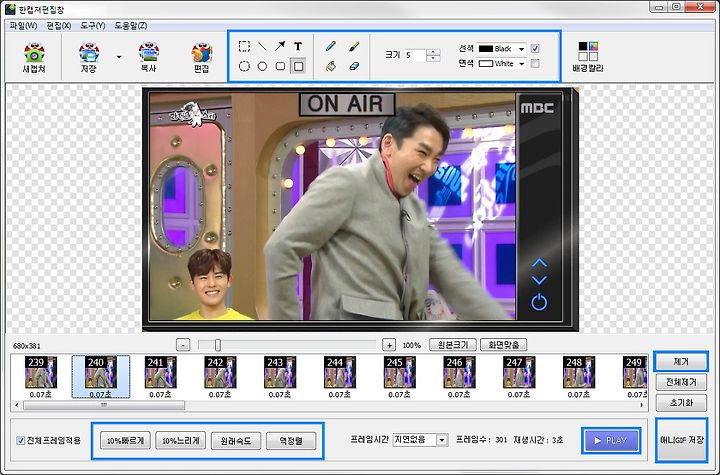
Task: Open the dropdown arrow next to 저장
Action: pos(119,57)
